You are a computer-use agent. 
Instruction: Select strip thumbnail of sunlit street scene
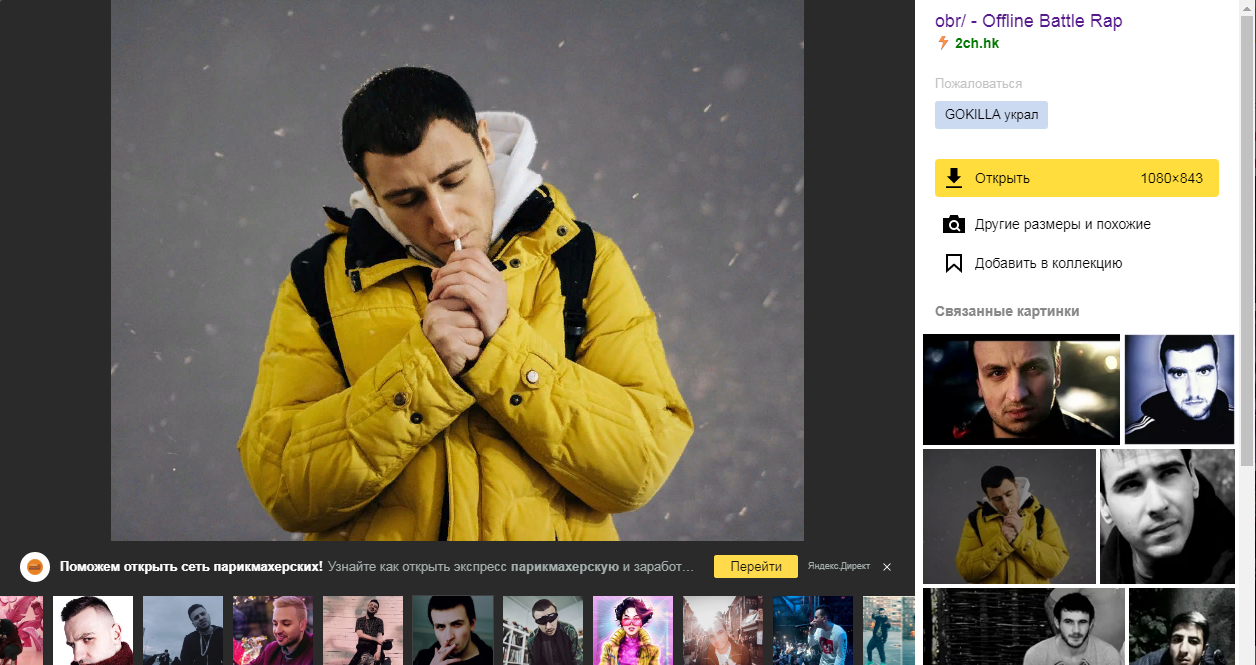(723, 630)
